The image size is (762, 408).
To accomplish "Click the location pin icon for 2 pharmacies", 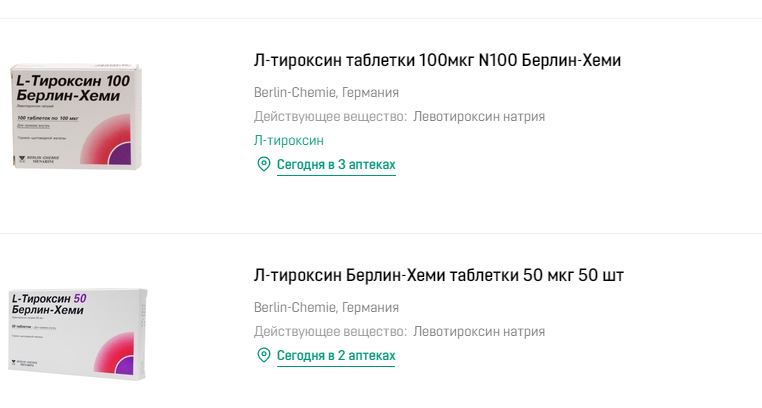I will (263, 355).
